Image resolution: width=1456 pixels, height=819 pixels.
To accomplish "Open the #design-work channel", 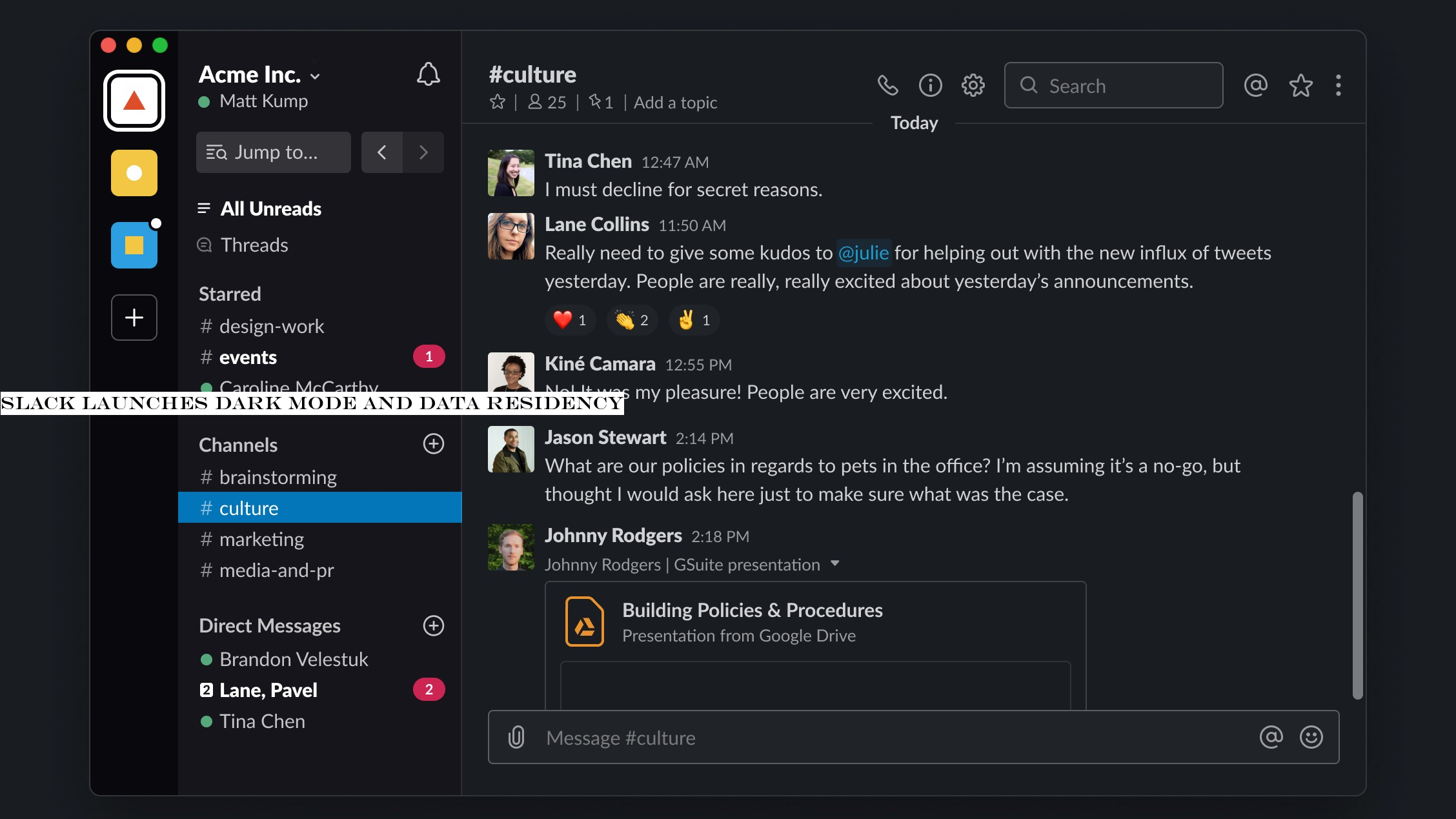I will pyautogui.click(x=320, y=326).
